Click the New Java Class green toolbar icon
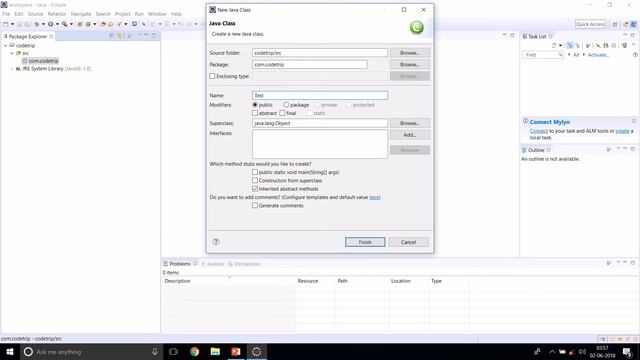The width and height of the screenshot is (640, 360). (x=88, y=24)
